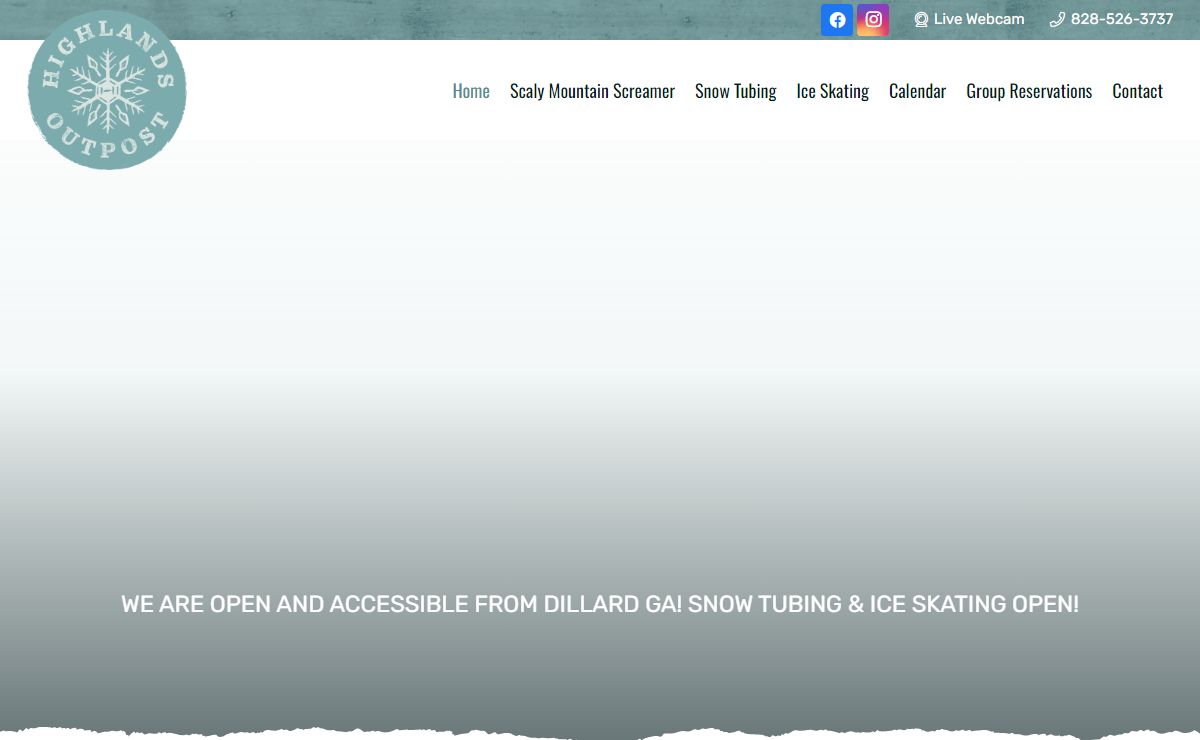This screenshot has width=1200, height=740.
Task: Open the Instagram profile icon
Action: pos(873,20)
